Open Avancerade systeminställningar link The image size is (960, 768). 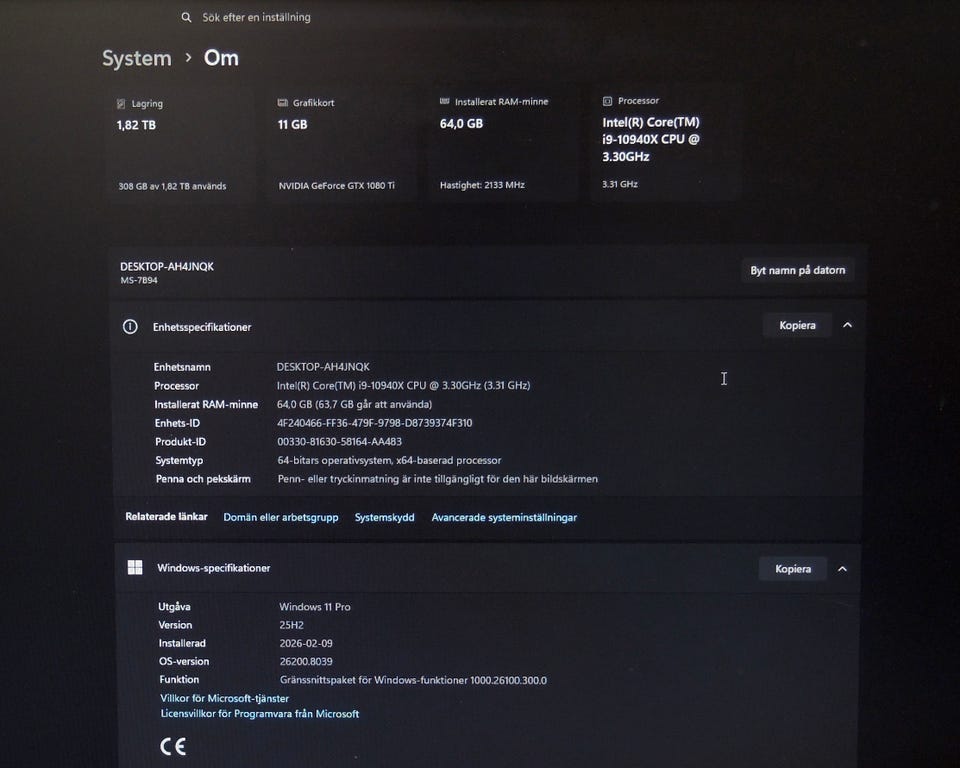pos(504,518)
